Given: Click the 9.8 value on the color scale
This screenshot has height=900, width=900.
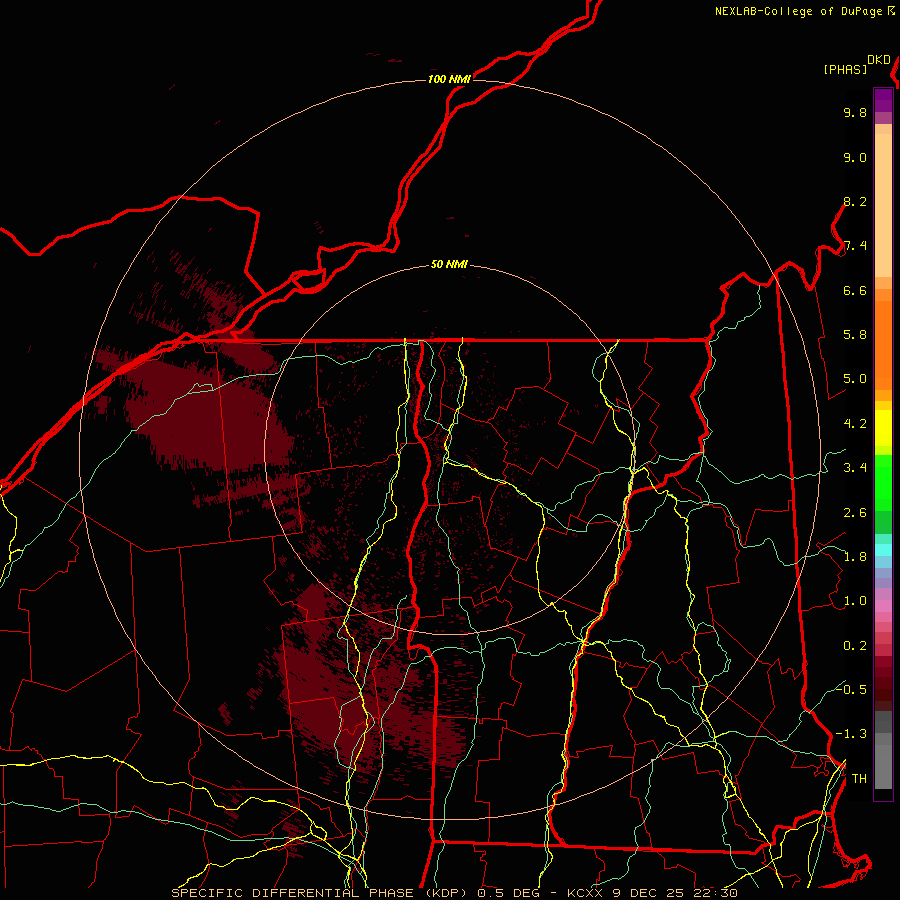Looking at the screenshot, I should (x=855, y=113).
